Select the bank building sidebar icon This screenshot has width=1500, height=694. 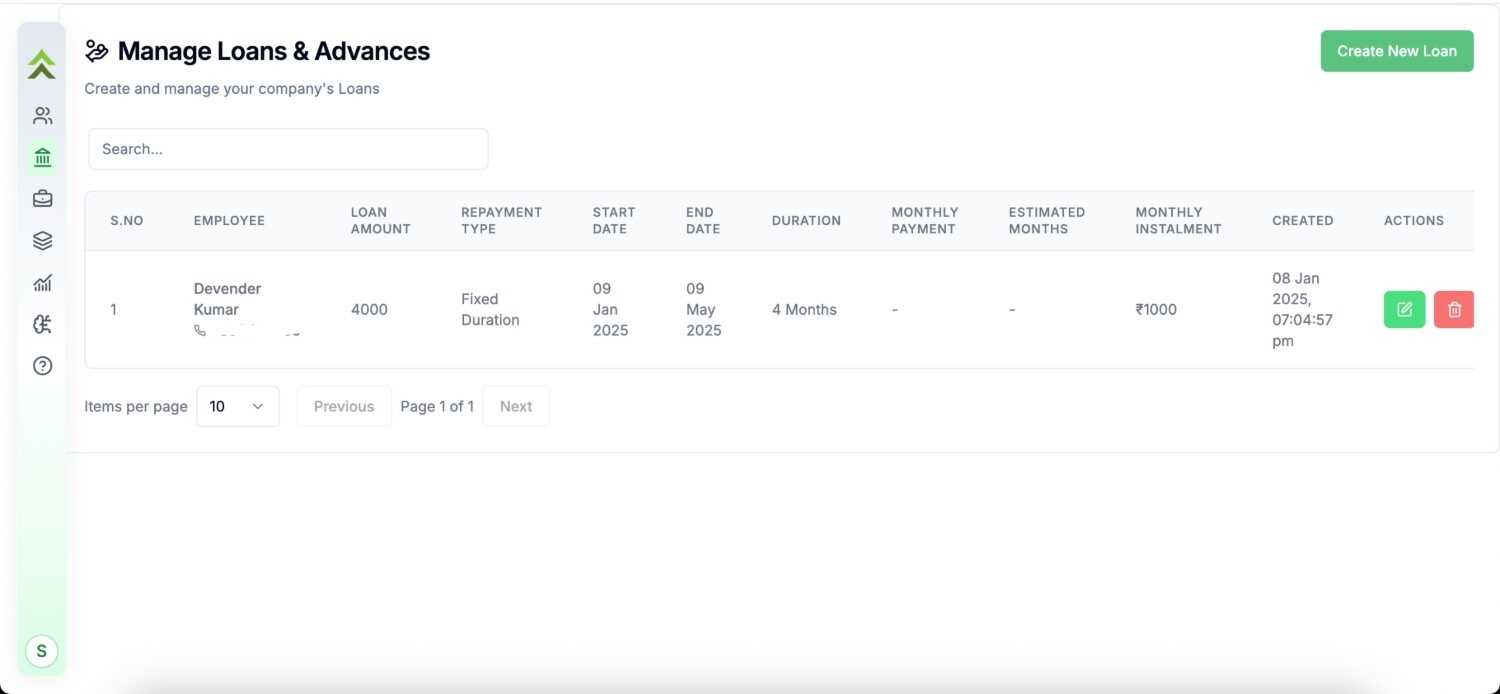pos(42,157)
